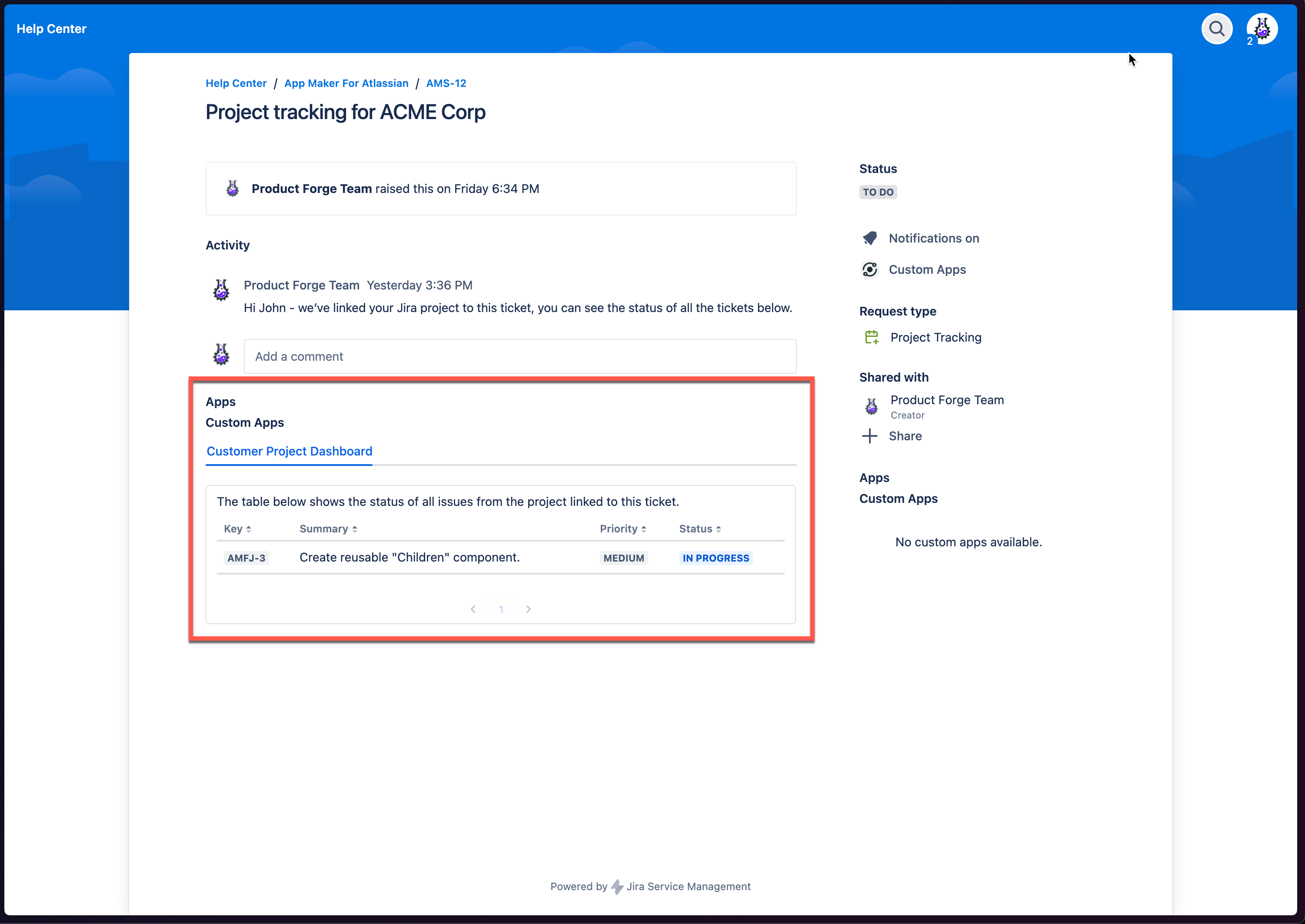Click the plus icon next to Share

(x=869, y=436)
